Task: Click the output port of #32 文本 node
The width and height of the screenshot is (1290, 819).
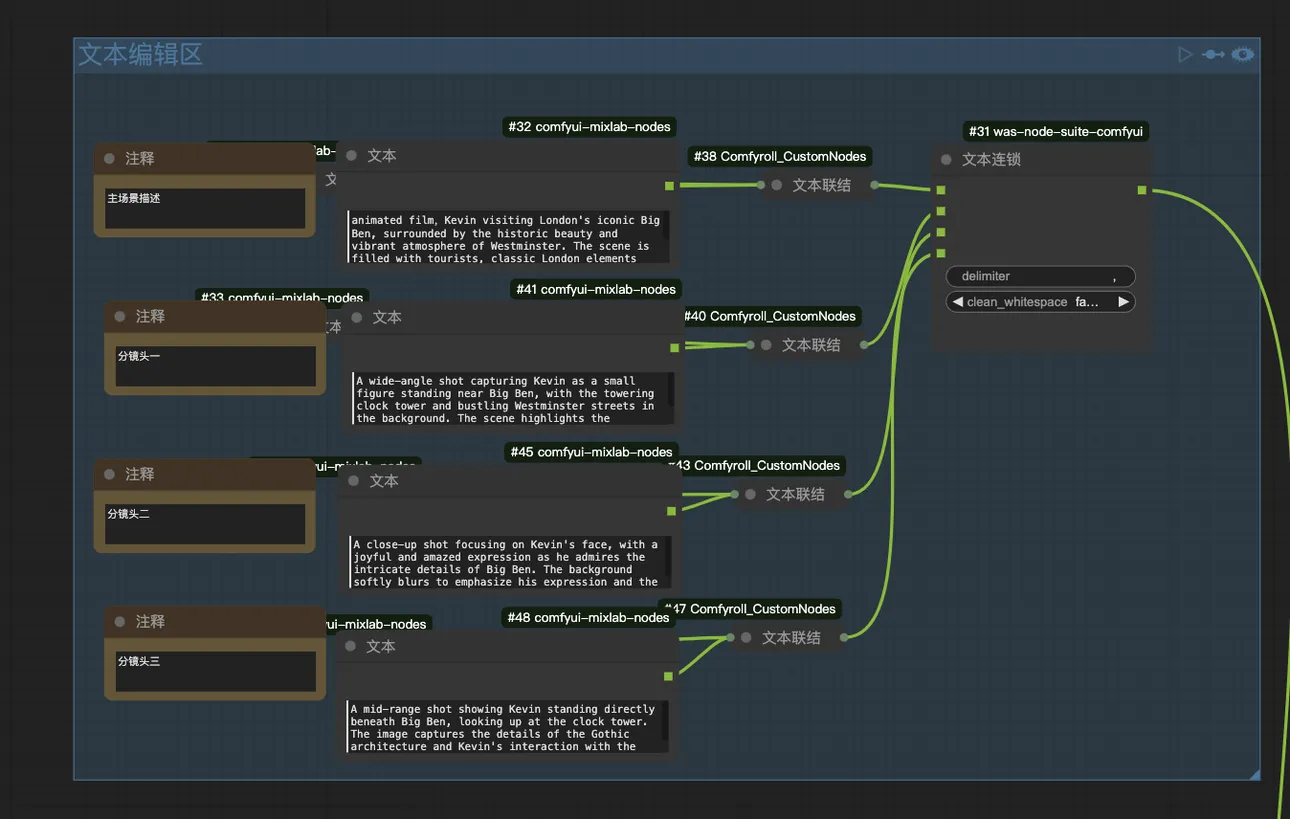Action: pyautogui.click(x=669, y=186)
